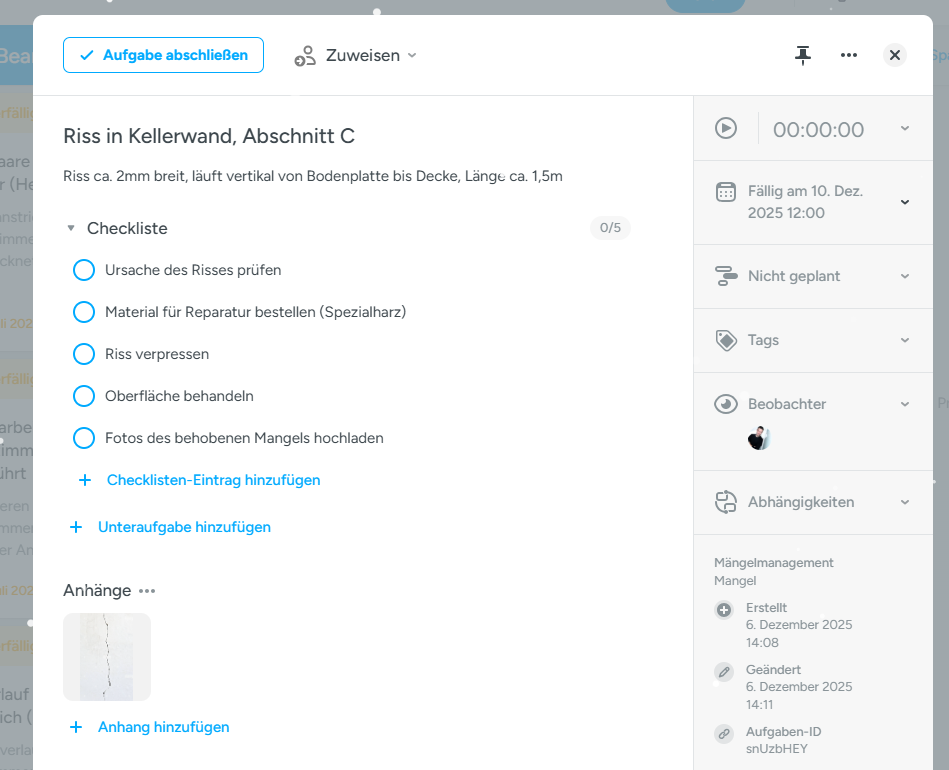Click the ellipsis icon next to Anhänge
949x770 pixels.
[x=147, y=590]
